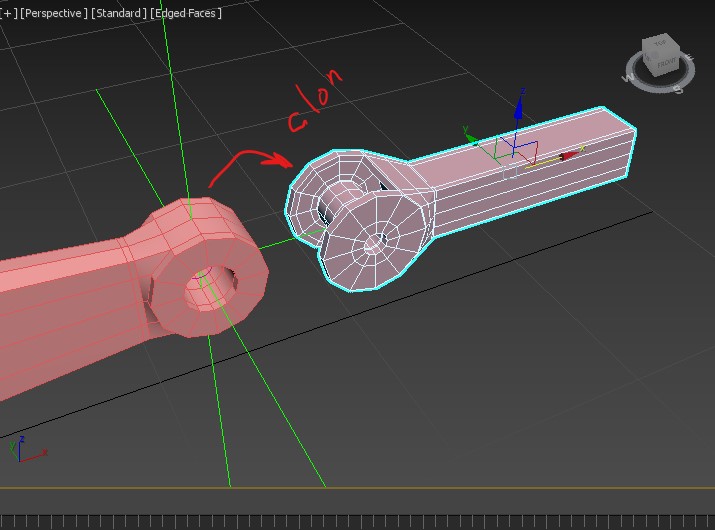Image resolution: width=715 pixels, height=530 pixels.
Task: Click the timeline track bar at bottom
Action: [357, 521]
